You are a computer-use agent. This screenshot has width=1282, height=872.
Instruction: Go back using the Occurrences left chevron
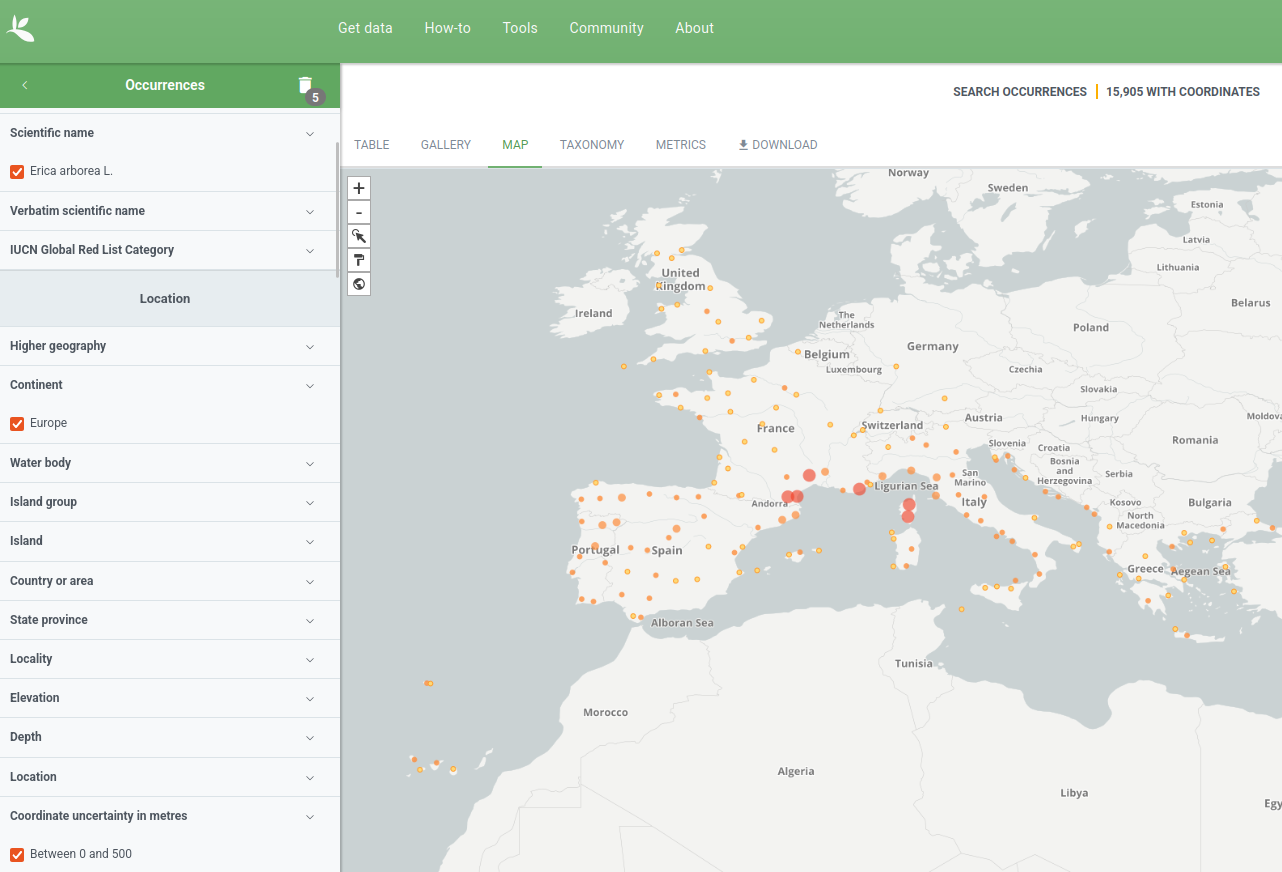click(25, 85)
